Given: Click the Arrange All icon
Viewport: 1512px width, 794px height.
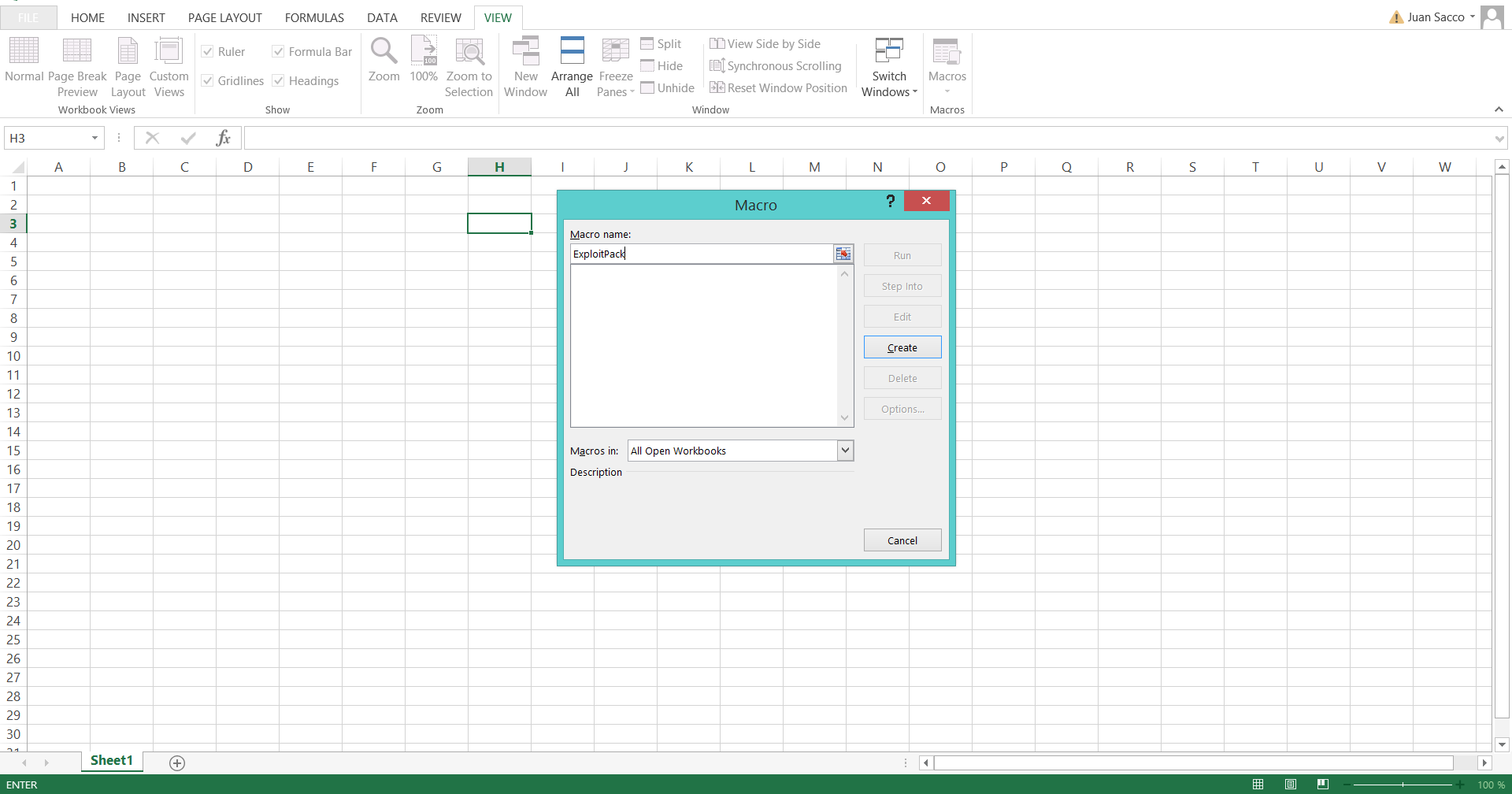Looking at the screenshot, I should point(572,51).
